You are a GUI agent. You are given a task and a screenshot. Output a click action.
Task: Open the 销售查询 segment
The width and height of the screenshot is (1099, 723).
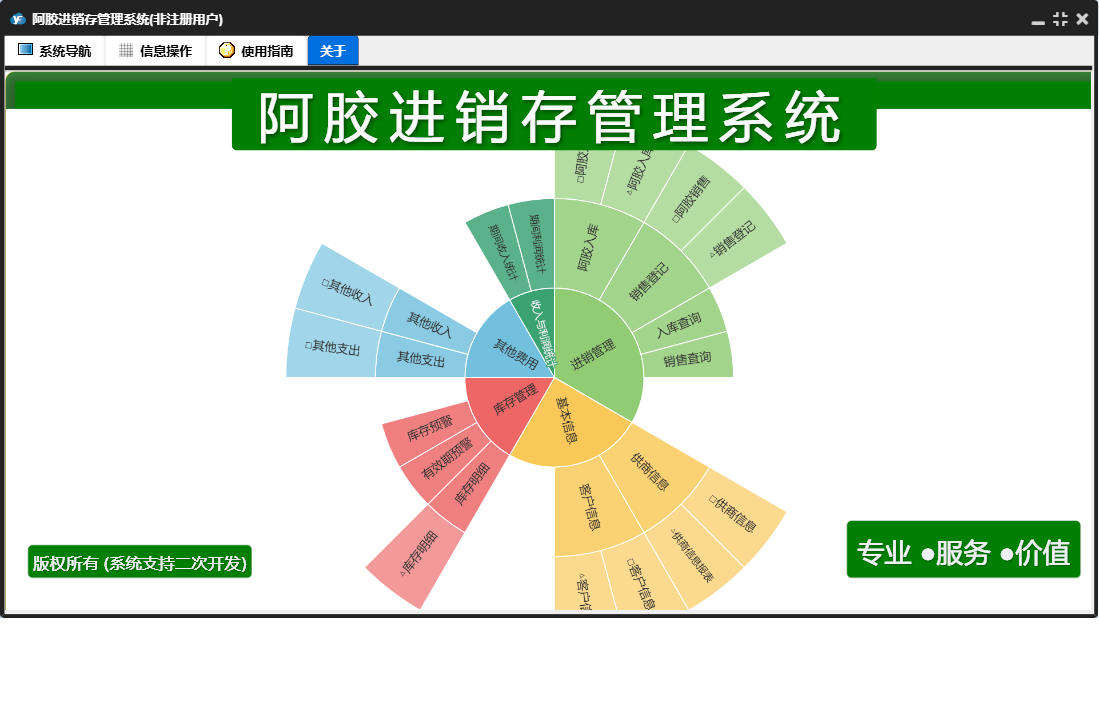click(687, 359)
